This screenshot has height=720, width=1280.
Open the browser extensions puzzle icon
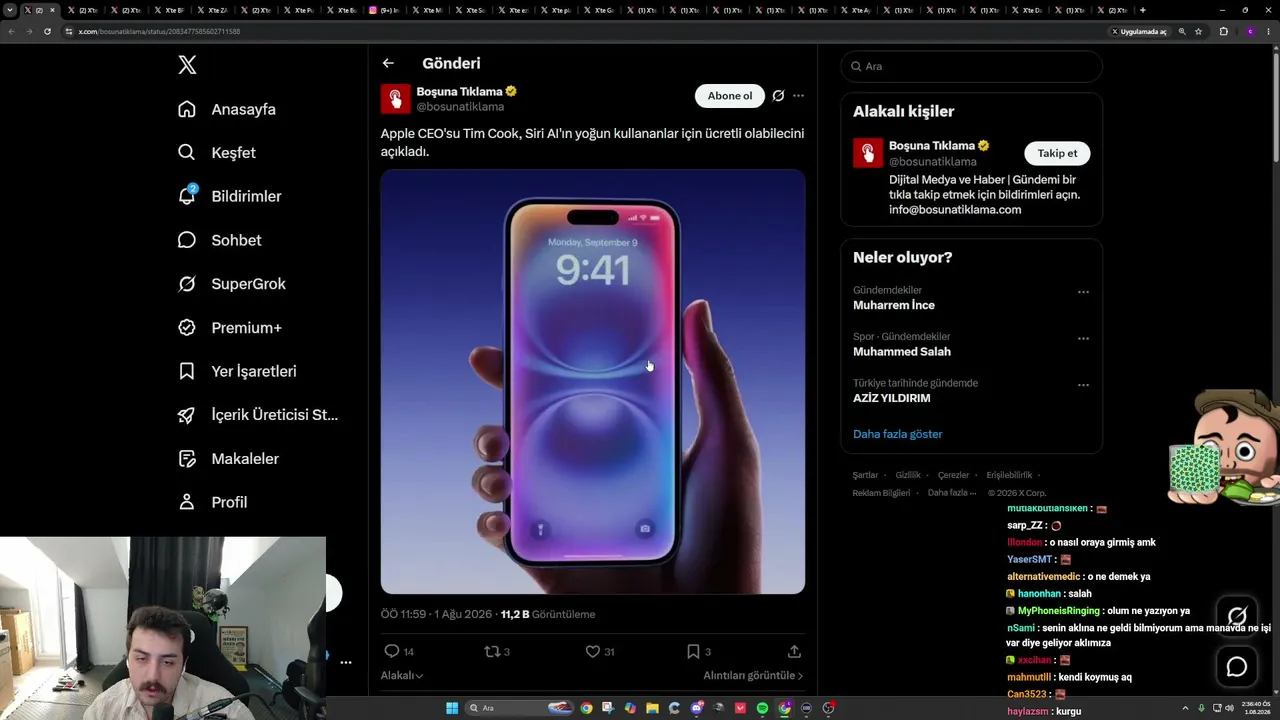click(1223, 31)
